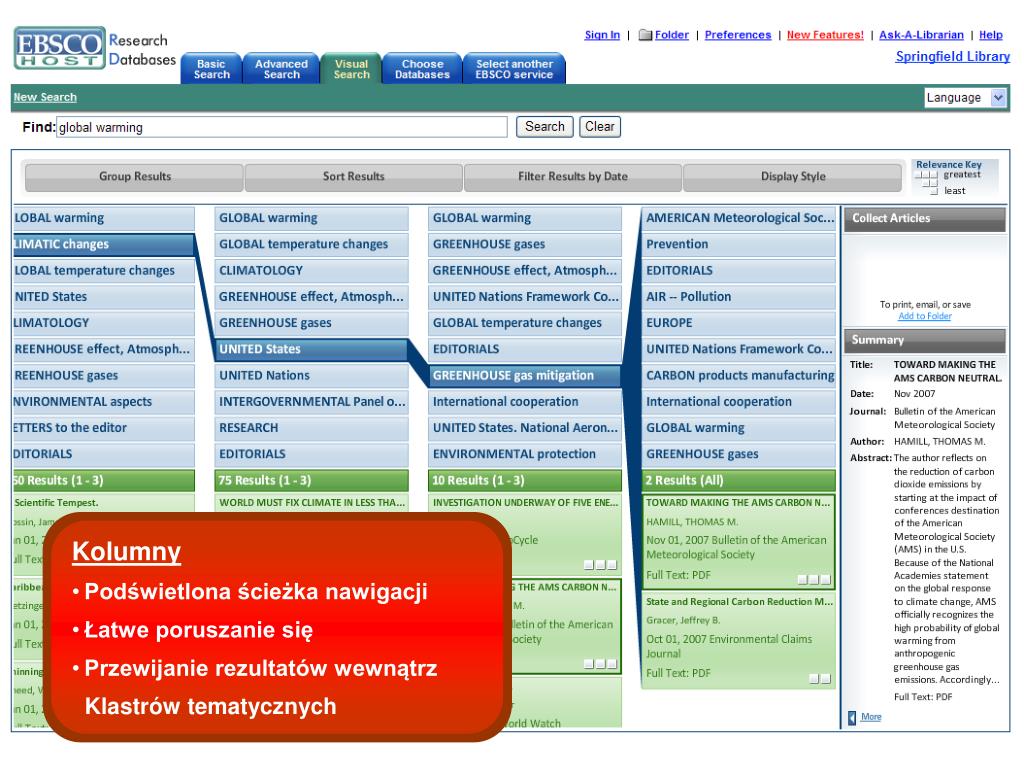This screenshot has height=768, width=1024.
Task: Select UNITED States in second column
Action: (x=312, y=349)
